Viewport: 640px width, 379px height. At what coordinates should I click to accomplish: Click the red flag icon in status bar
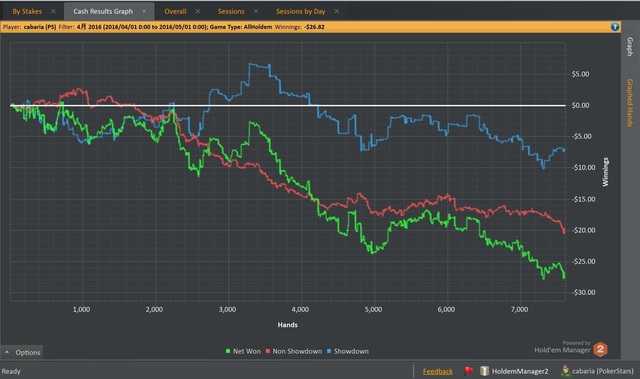pyautogui.click(x=468, y=371)
